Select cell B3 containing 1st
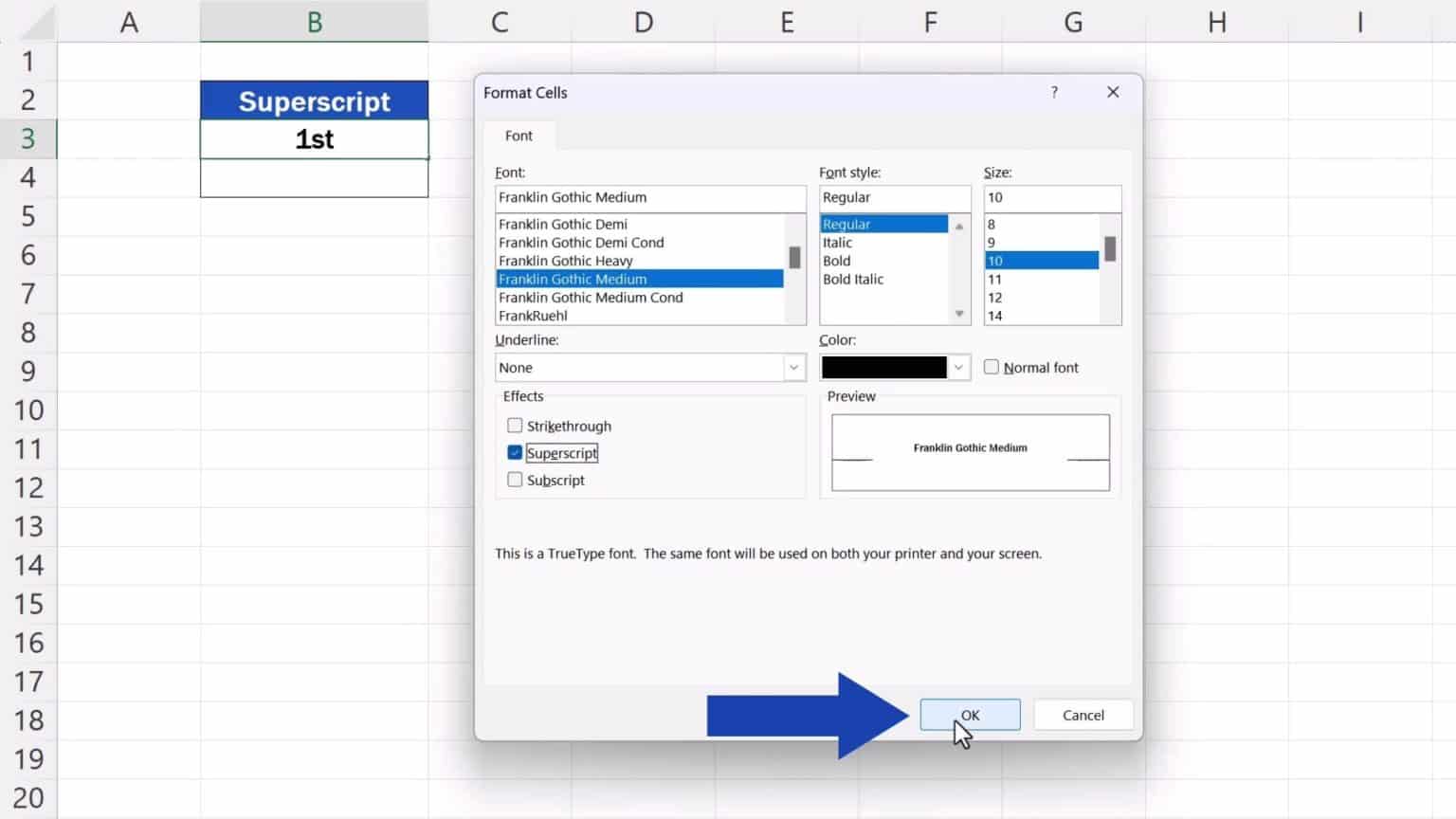Viewport: 1456px width, 819px height. click(x=314, y=138)
